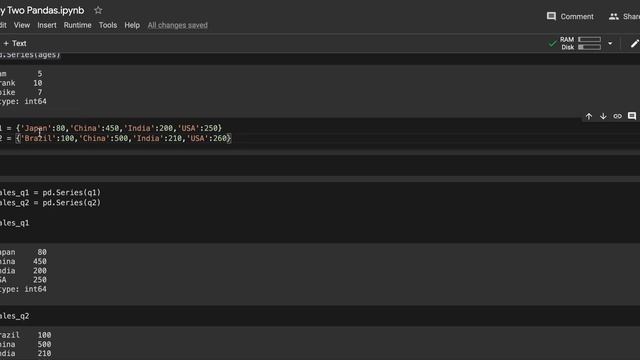Click the 'Brazil' key in the q2 dictionary
Viewport: 640px width, 360px height.
[x=38, y=138]
